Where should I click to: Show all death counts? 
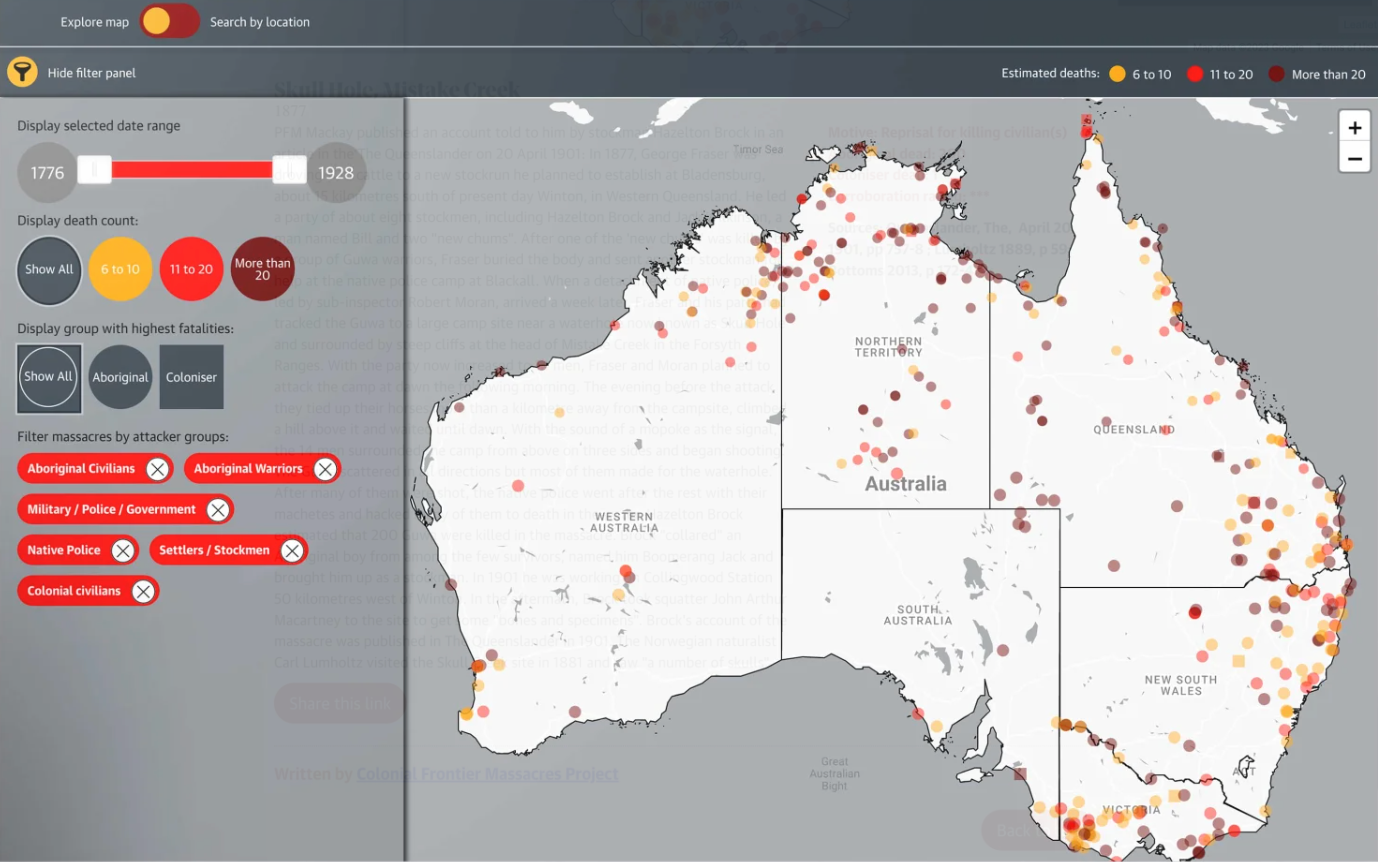click(49, 270)
